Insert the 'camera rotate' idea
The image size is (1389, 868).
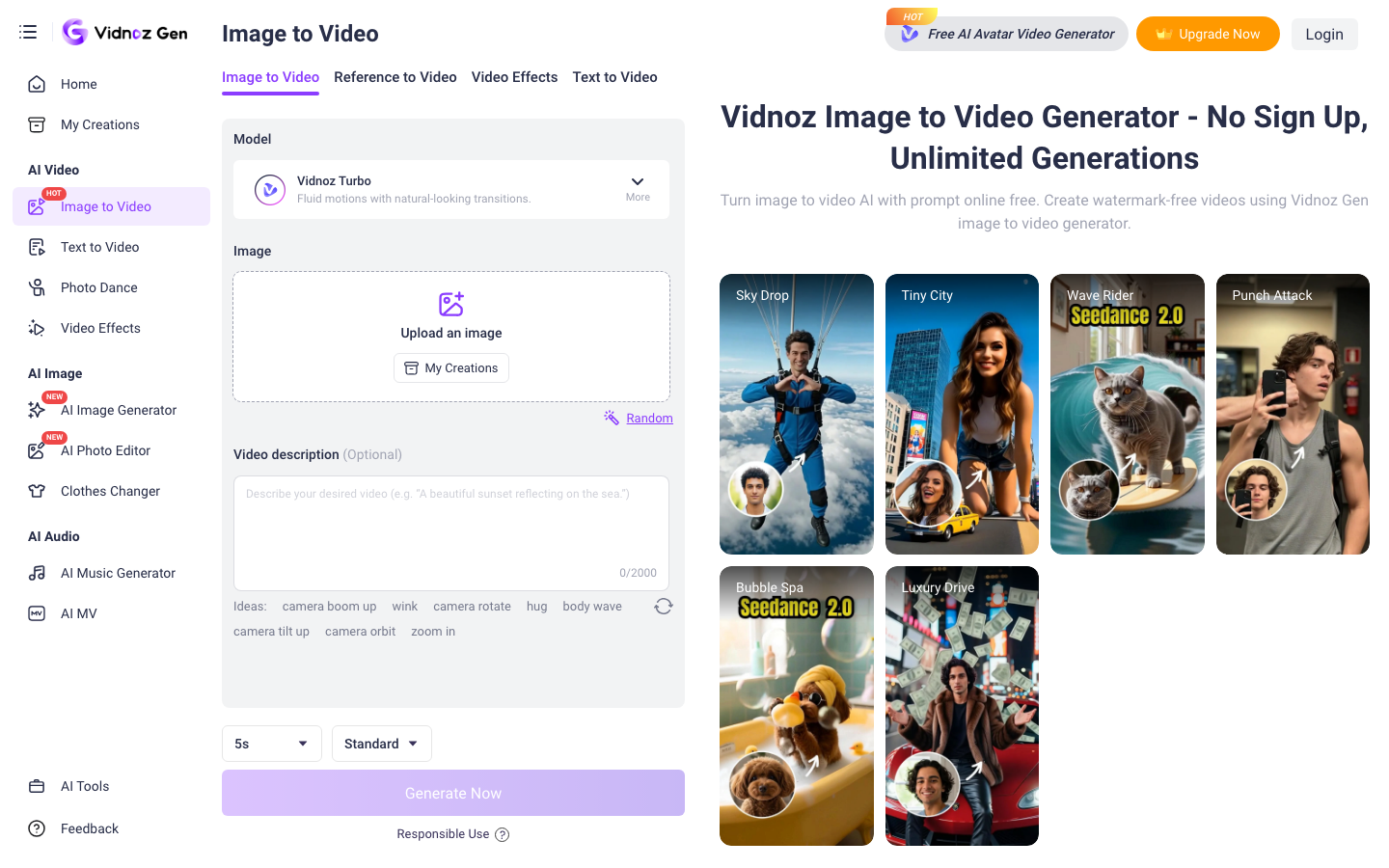coord(472,607)
